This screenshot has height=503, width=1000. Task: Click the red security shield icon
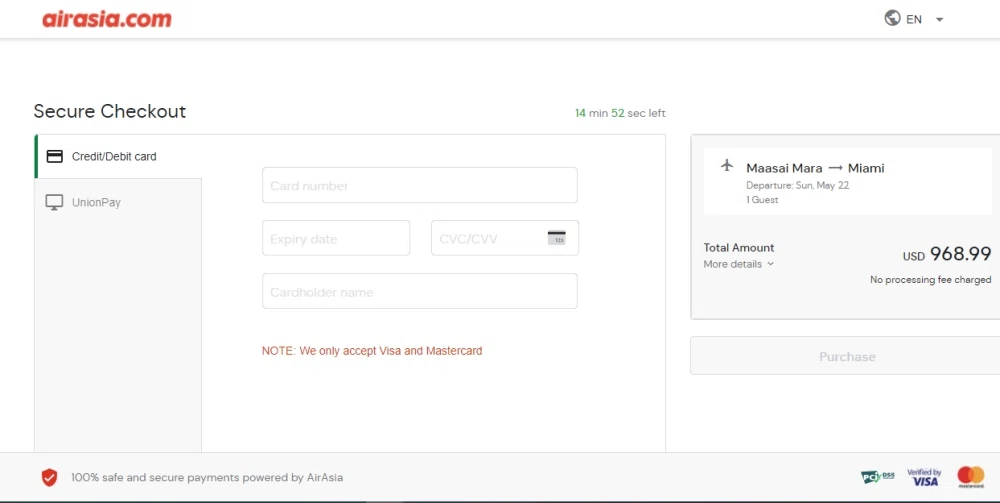(50, 477)
